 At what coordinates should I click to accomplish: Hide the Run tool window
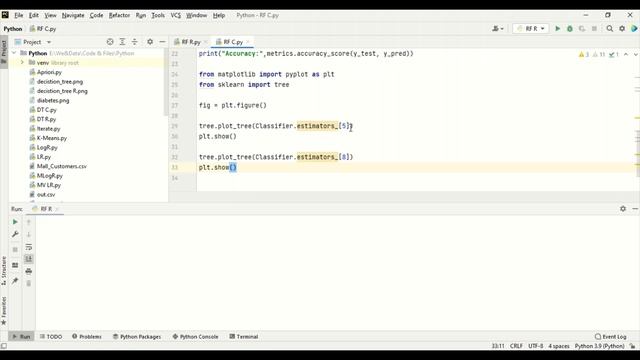pos(635,209)
